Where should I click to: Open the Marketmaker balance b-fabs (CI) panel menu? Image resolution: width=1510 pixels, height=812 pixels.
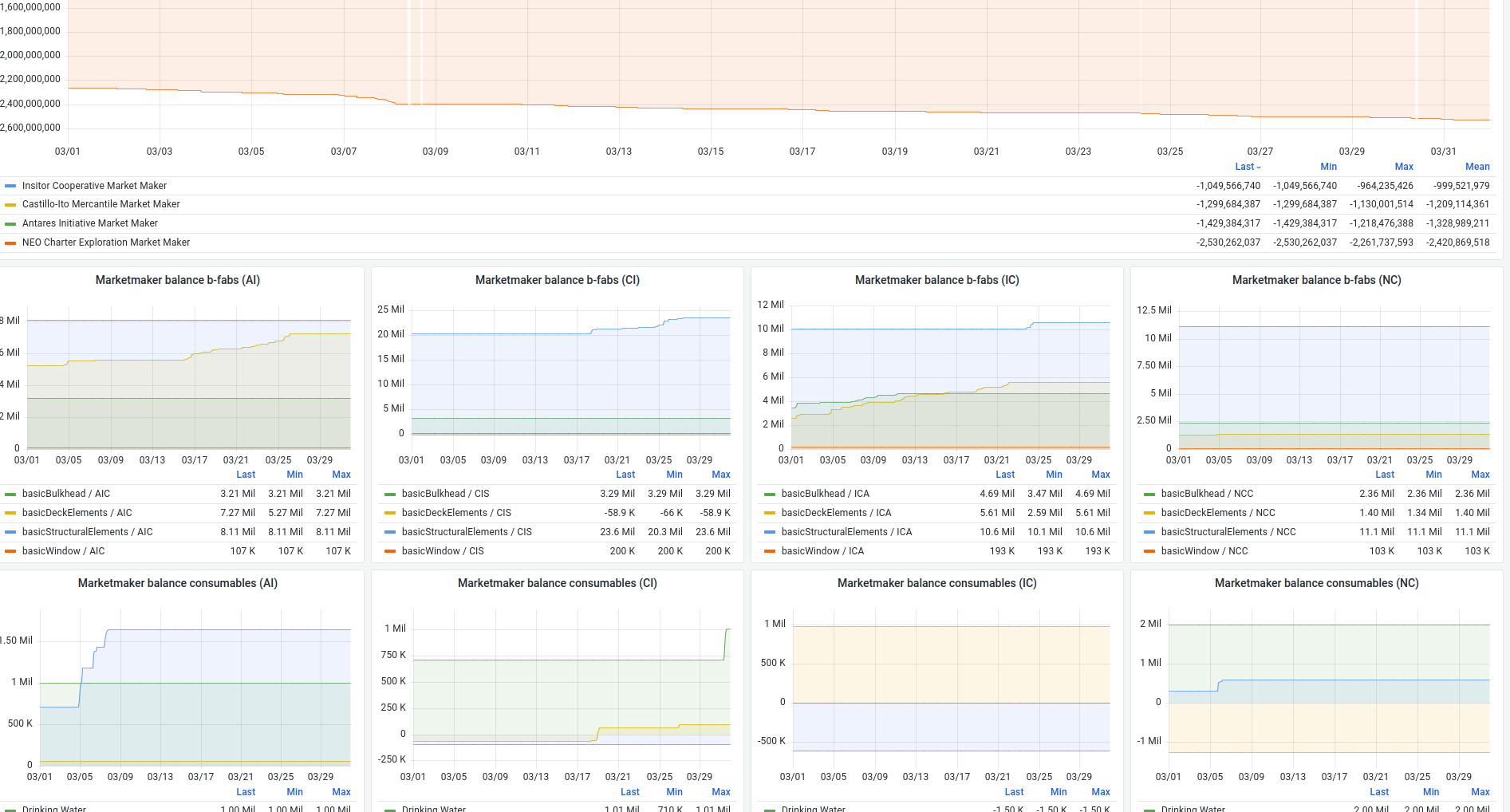point(558,280)
